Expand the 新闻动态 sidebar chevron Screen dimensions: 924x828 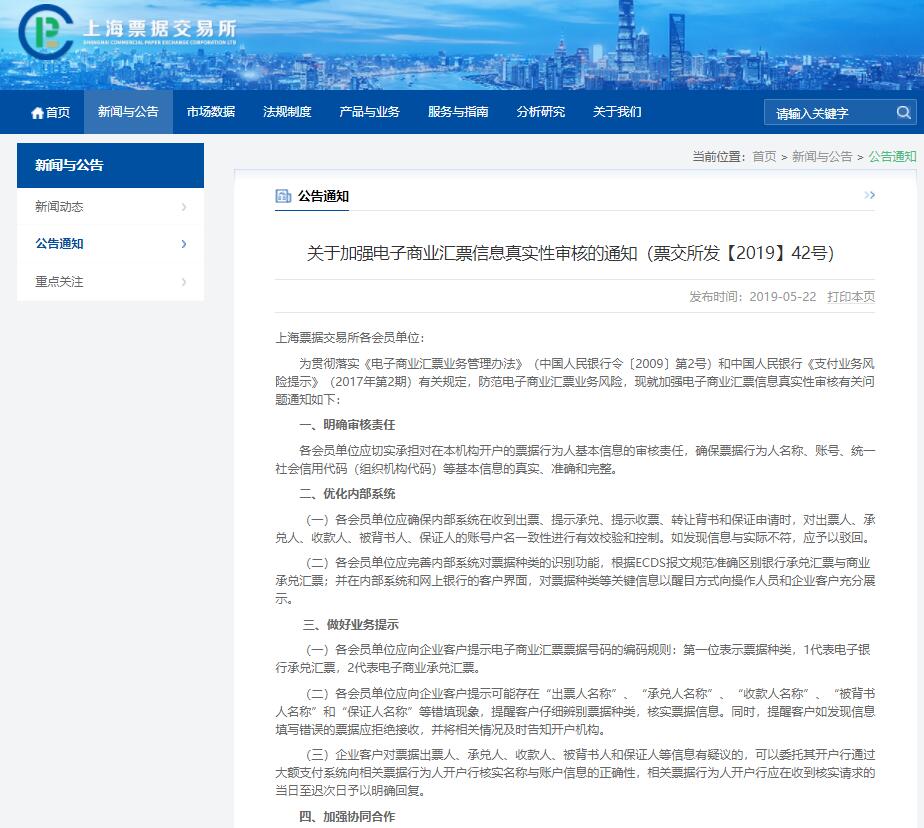pyautogui.click(x=184, y=207)
